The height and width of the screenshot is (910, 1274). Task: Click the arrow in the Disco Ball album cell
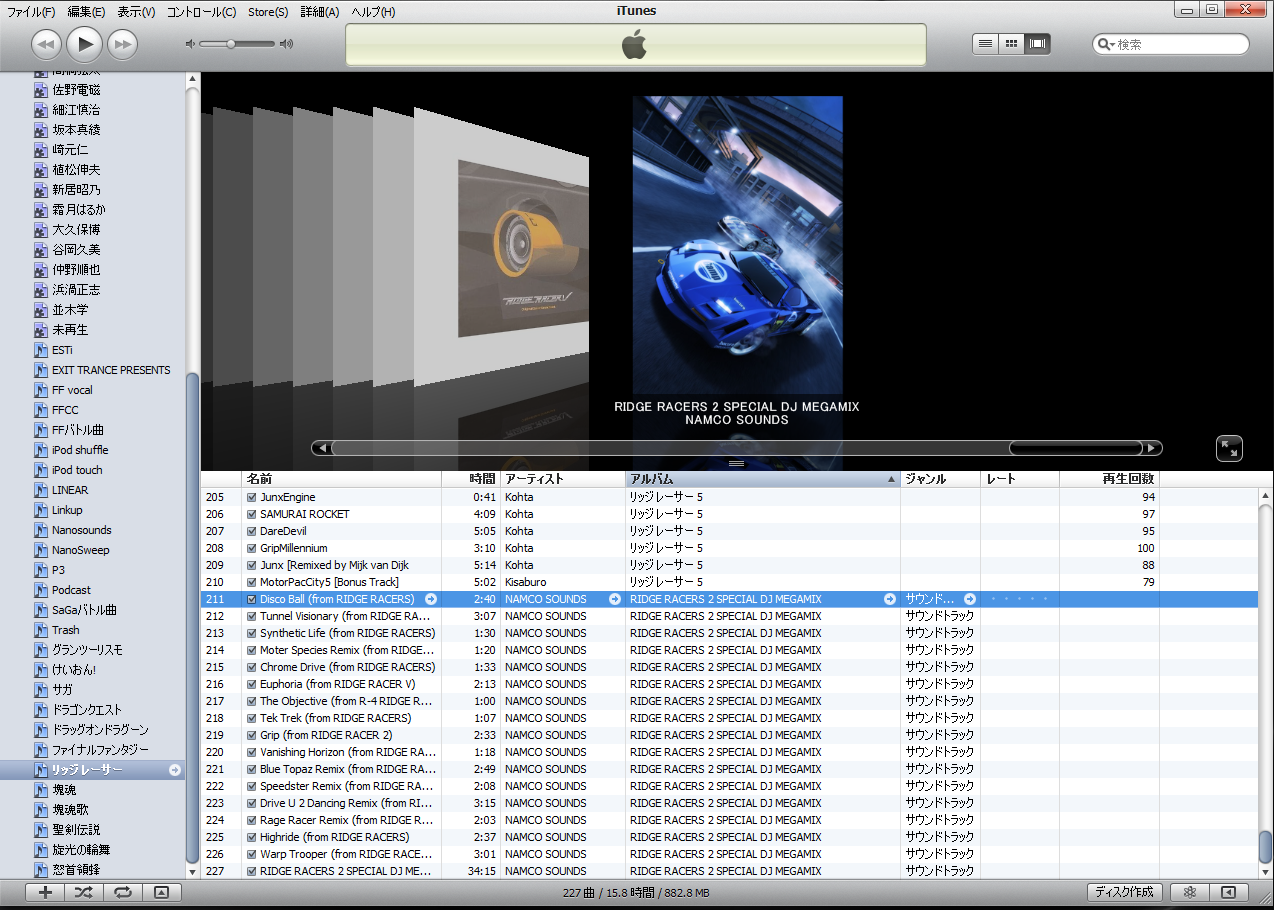890,599
